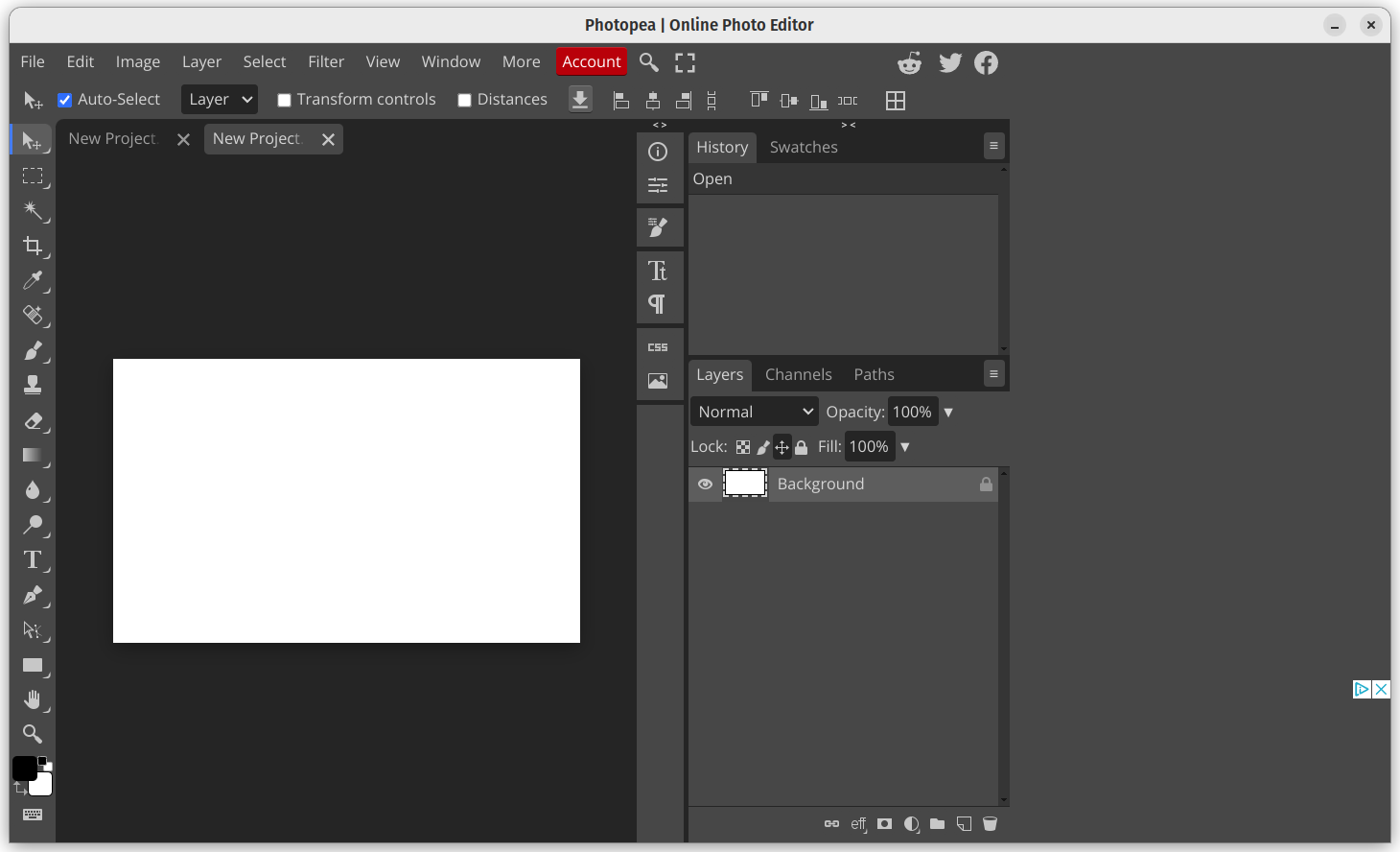The image size is (1400, 852).
Task: Close the second New Project tab
Action: click(328, 139)
